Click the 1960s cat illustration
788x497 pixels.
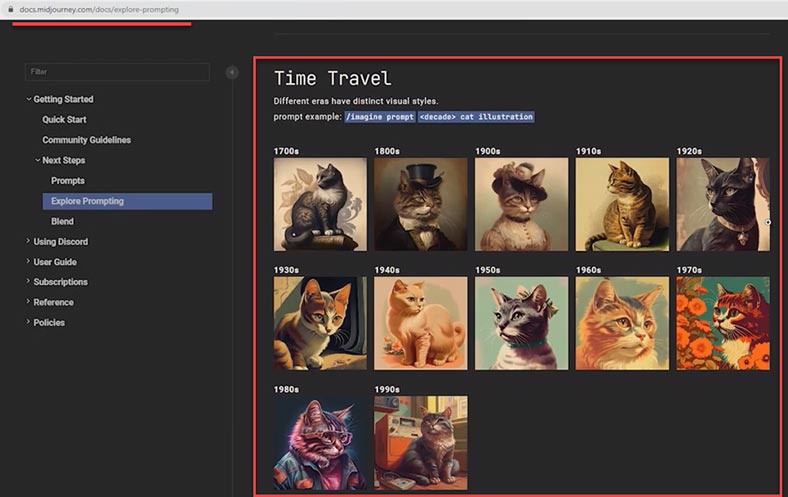coord(622,323)
